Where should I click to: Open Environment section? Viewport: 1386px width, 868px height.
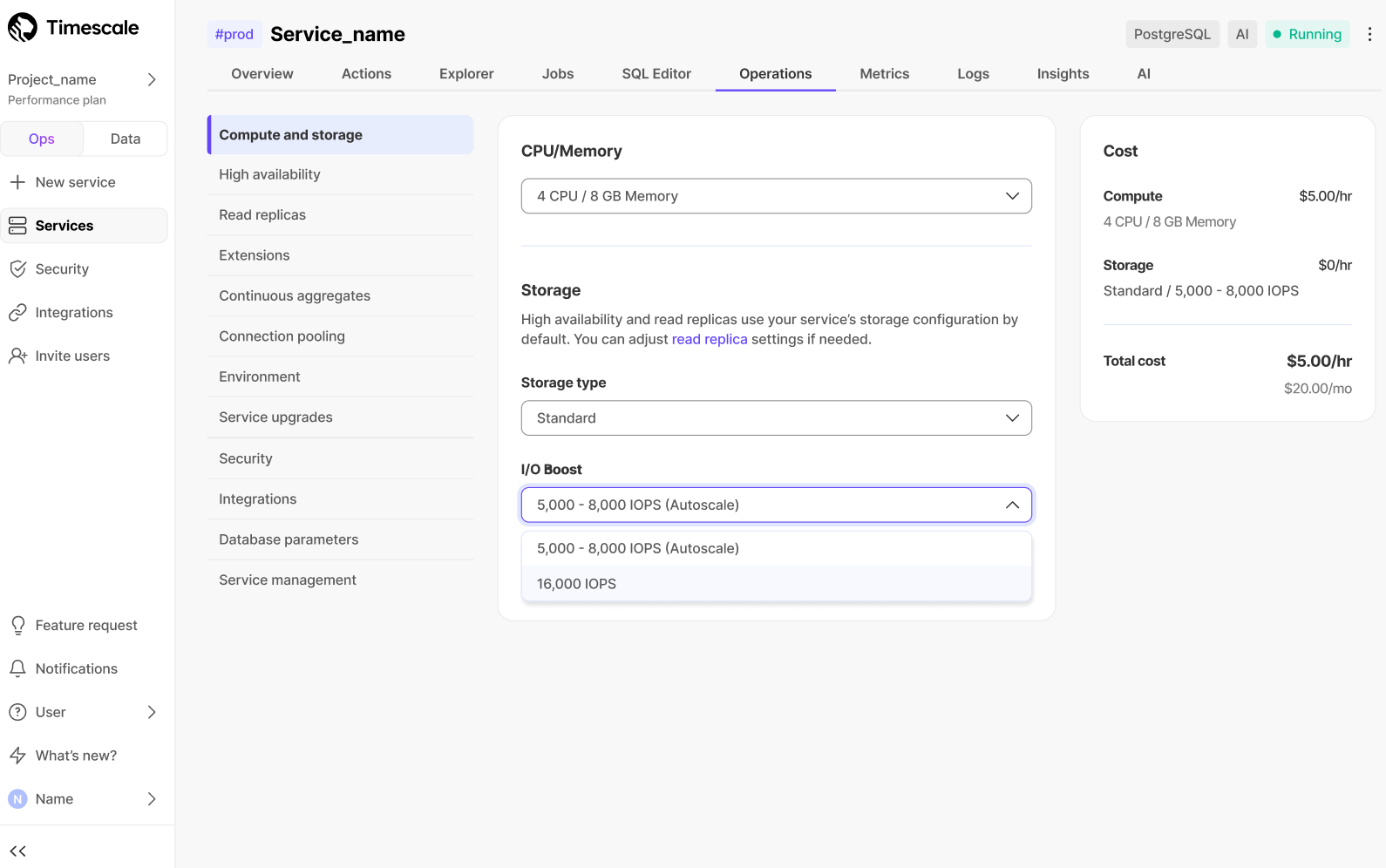(341, 377)
